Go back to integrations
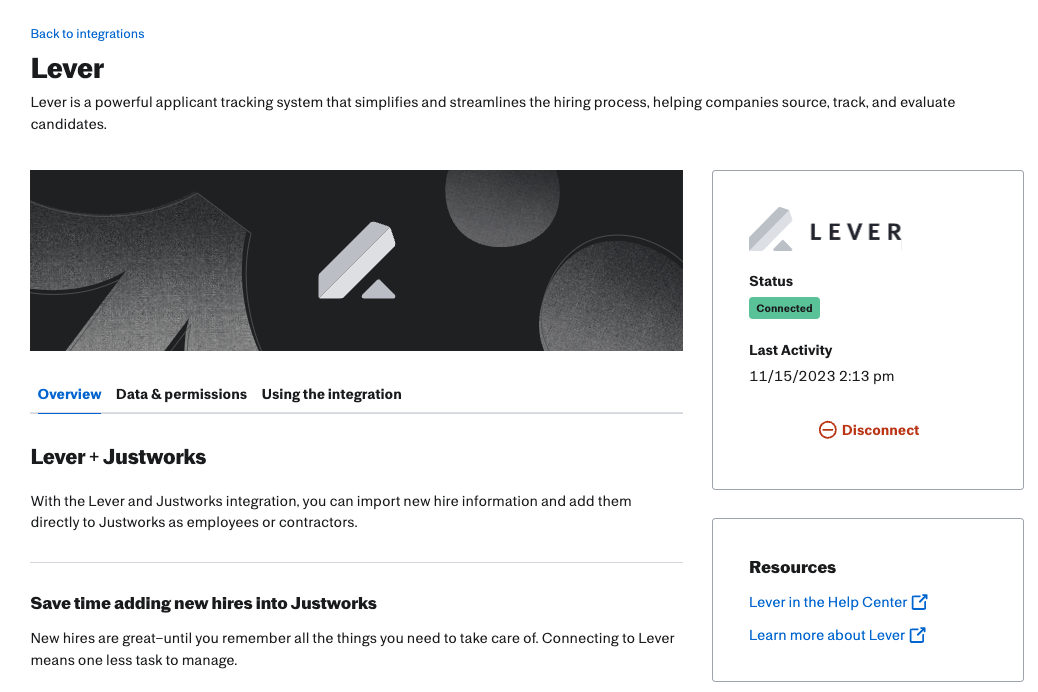This screenshot has width=1038, height=692. [87, 34]
